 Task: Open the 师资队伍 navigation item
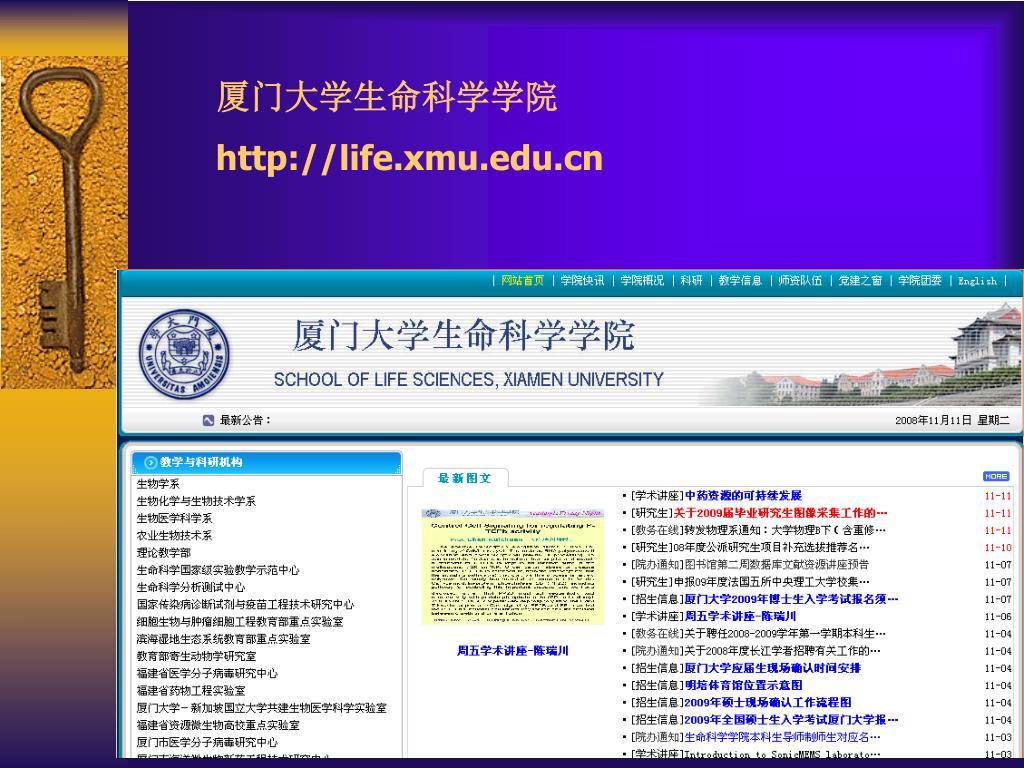(x=800, y=280)
